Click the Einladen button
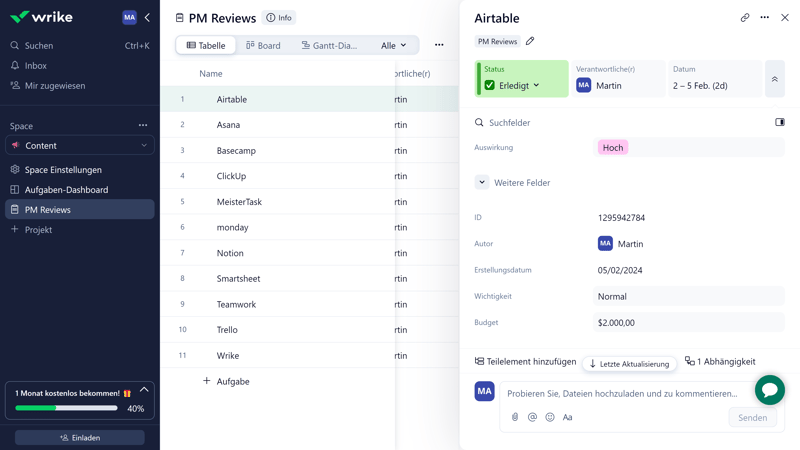Screen dimensions: 800x450 pyautogui.click(x=80, y=438)
